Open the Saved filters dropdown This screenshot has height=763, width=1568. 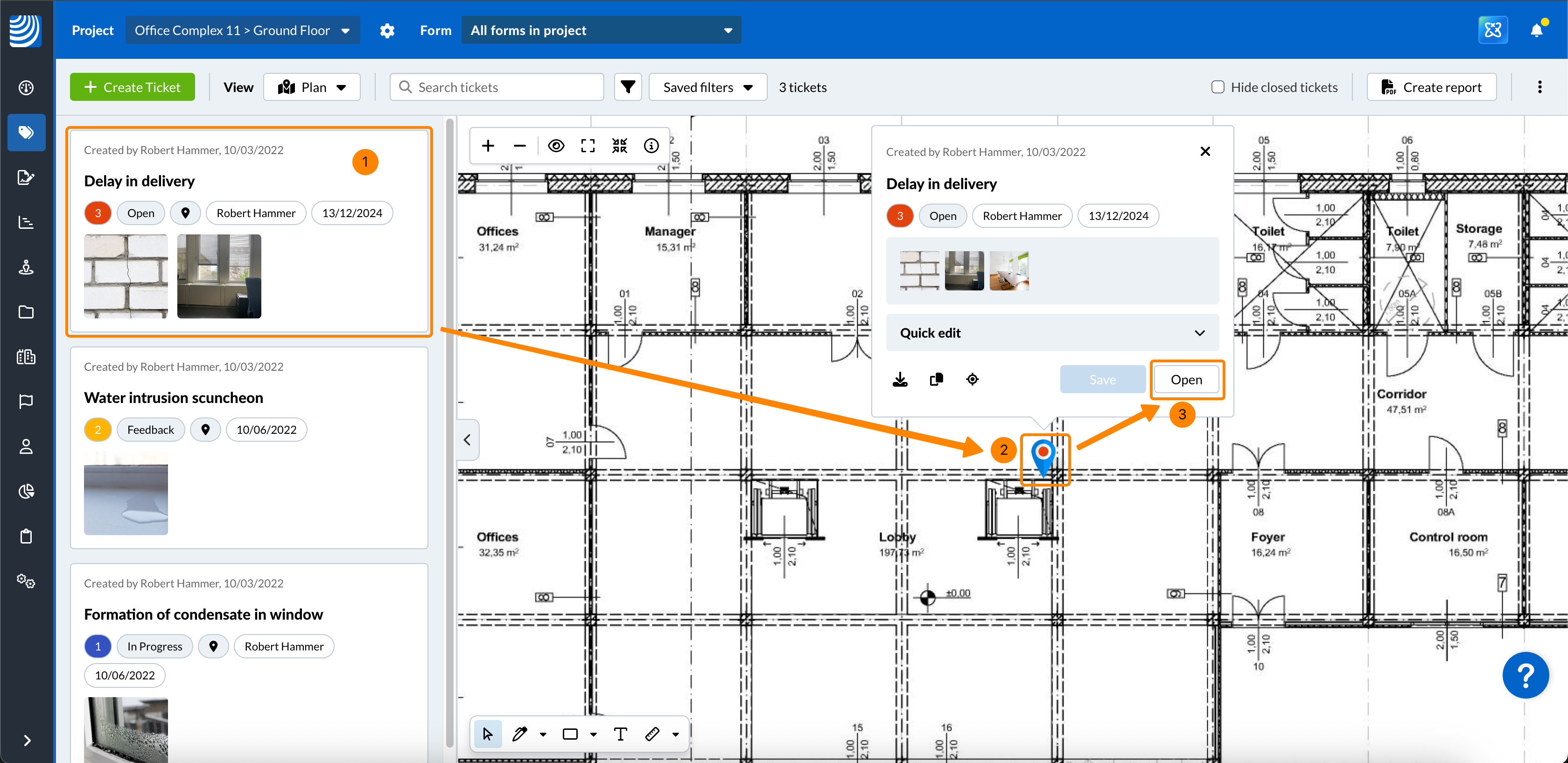pos(707,87)
